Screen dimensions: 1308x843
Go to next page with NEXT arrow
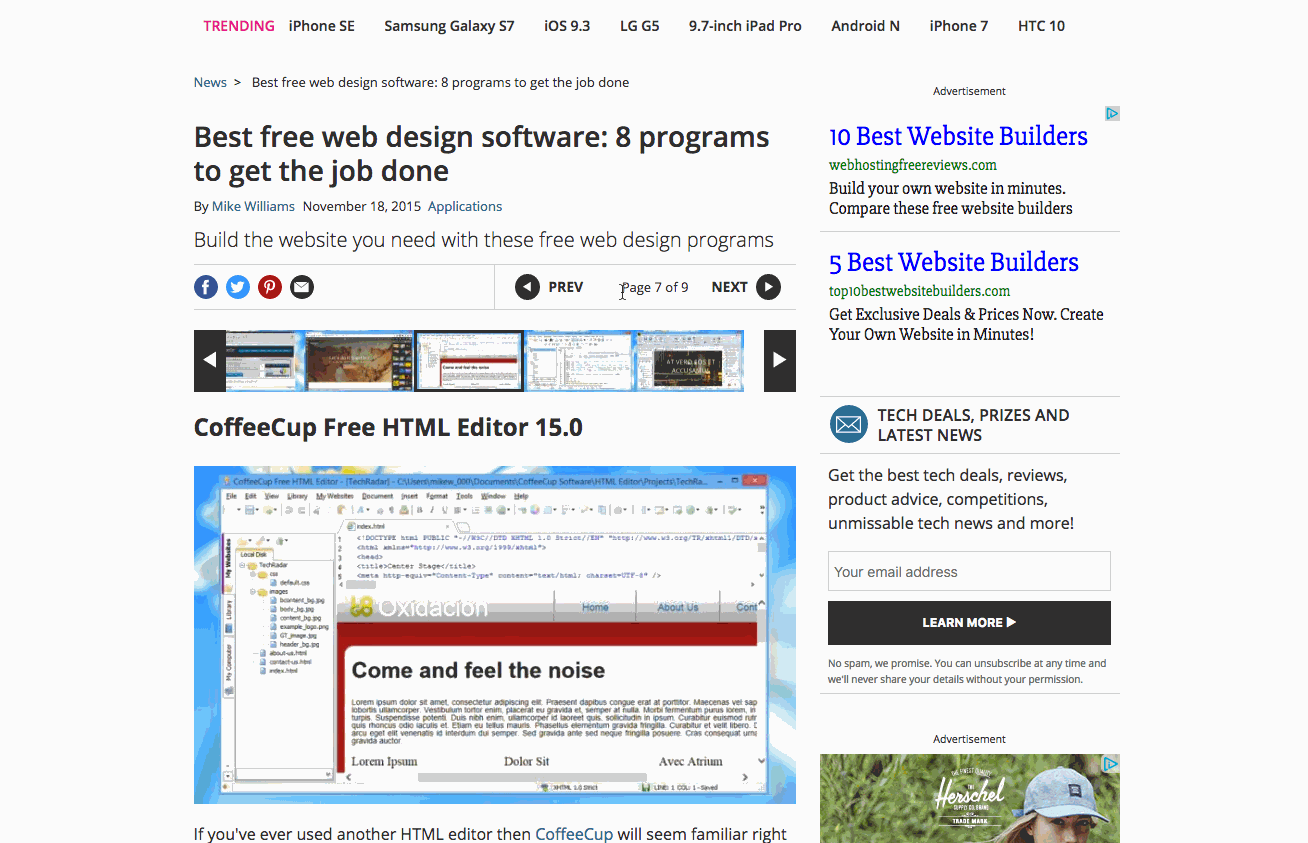click(x=768, y=287)
